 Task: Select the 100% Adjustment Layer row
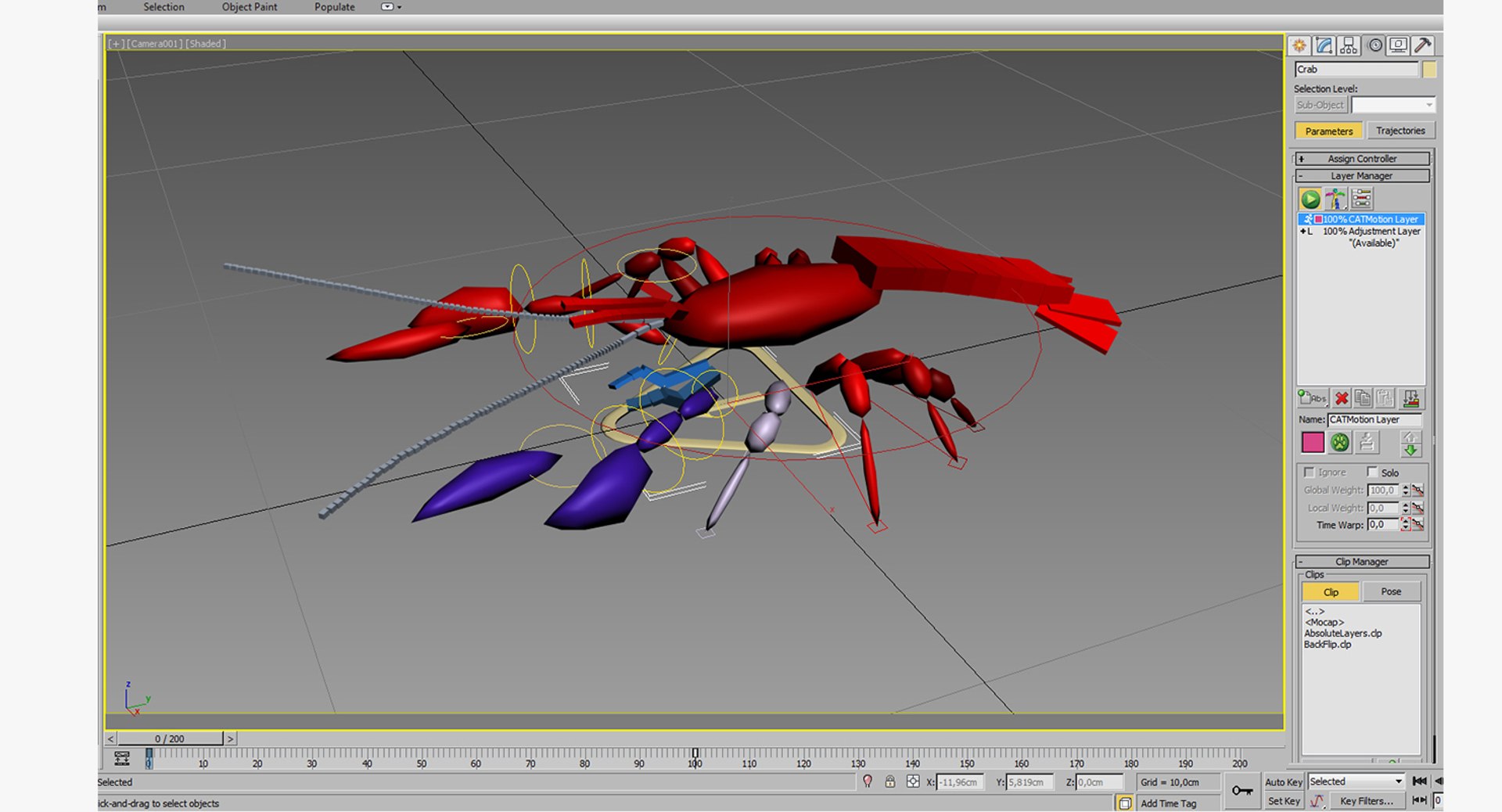pyautogui.click(x=1361, y=232)
